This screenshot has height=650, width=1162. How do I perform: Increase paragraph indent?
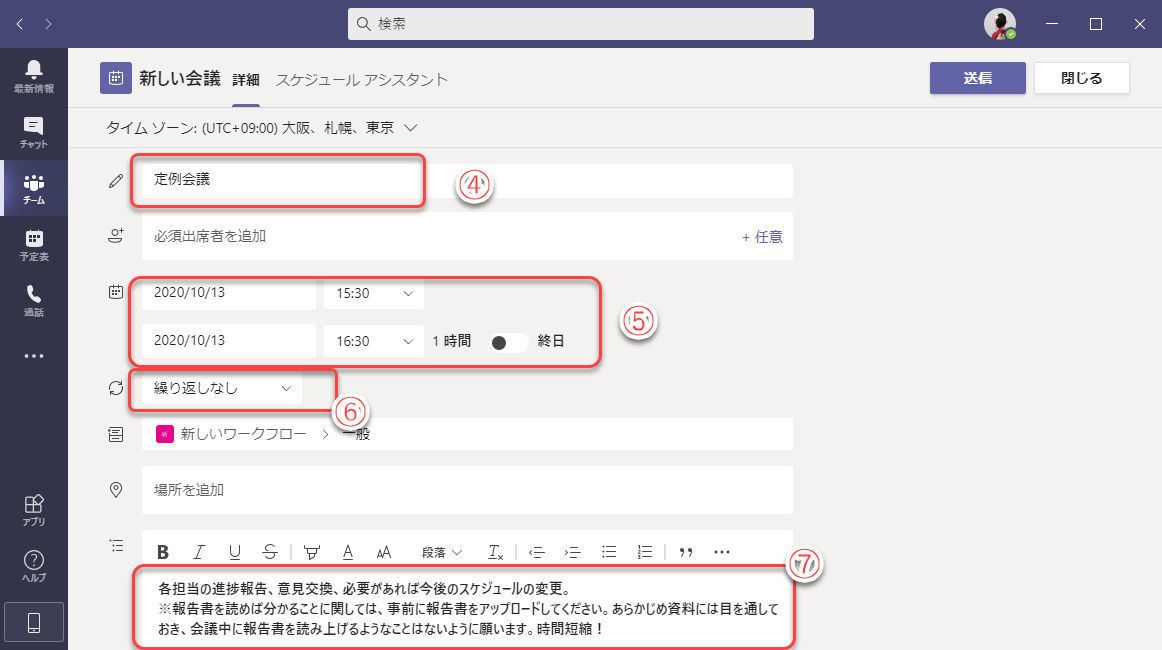click(572, 552)
